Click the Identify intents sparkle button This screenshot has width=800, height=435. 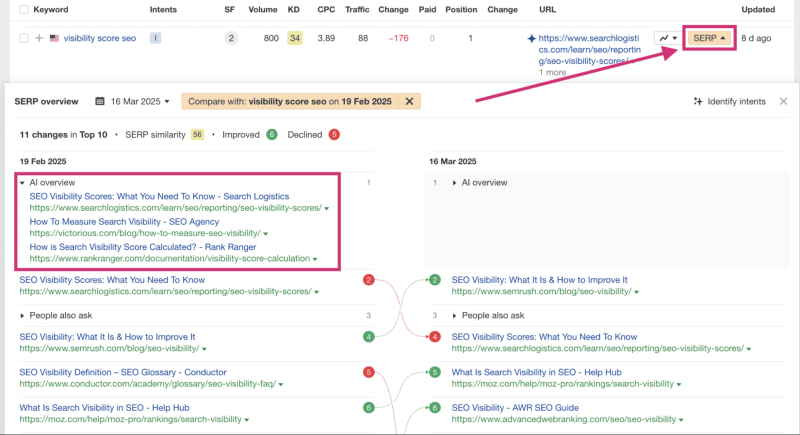[x=732, y=102]
